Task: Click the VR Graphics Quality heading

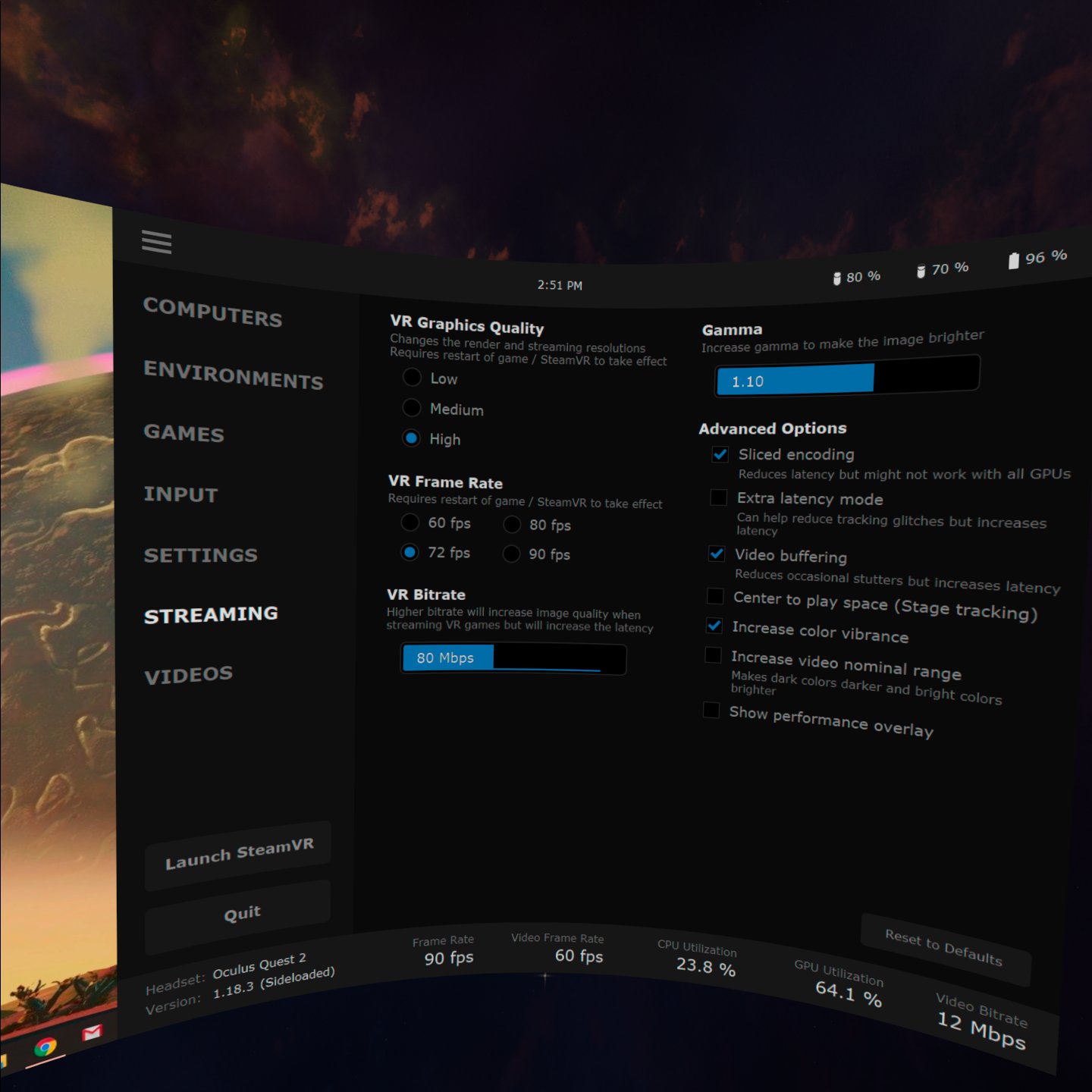Action: [x=466, y=325]
